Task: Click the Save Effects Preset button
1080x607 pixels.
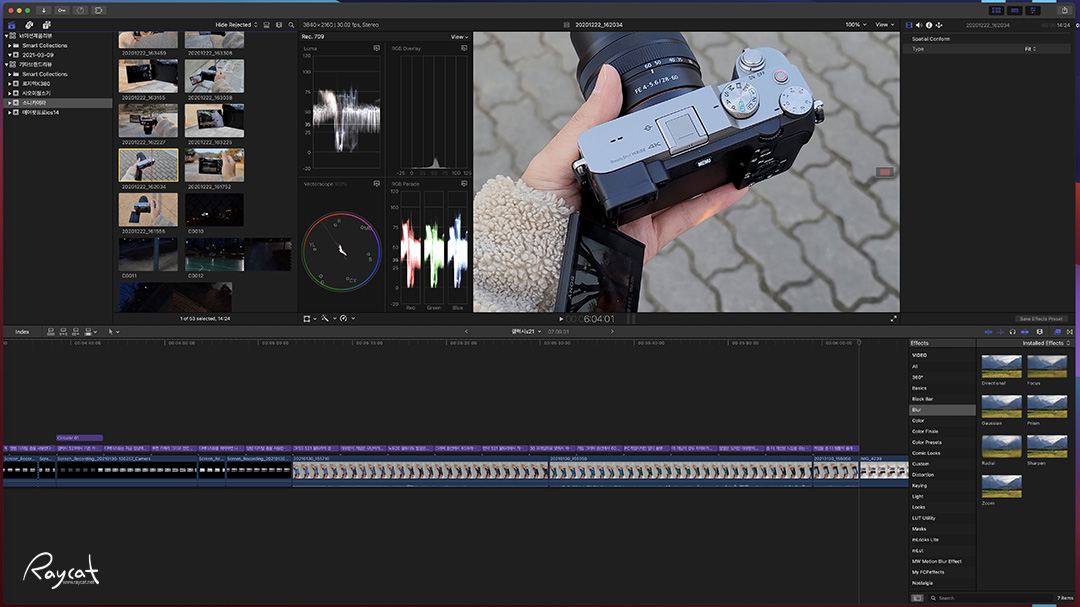Action: [1041, 319]
